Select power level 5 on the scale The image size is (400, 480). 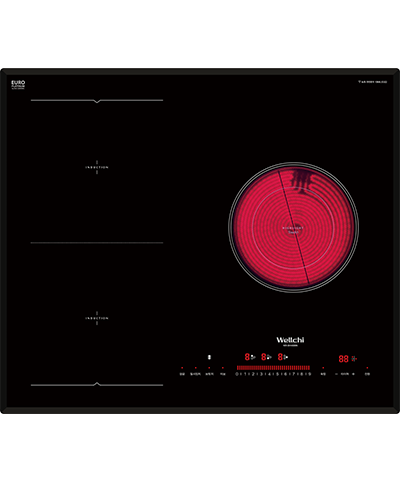point(277,374)
